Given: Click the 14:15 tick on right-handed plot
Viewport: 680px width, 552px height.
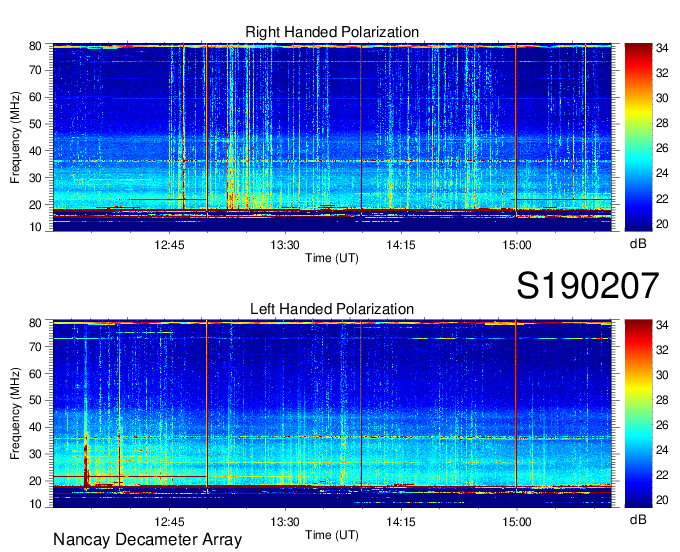Looking at the screenshot, I should tap(401, 245).
